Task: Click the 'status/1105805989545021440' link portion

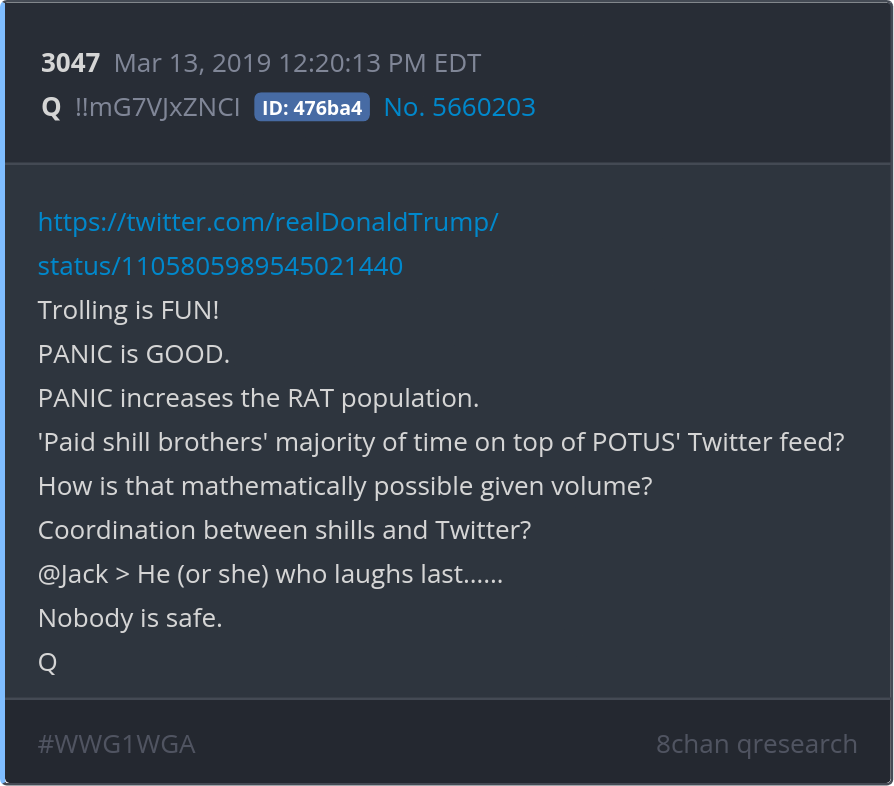Action: (220, 266)
